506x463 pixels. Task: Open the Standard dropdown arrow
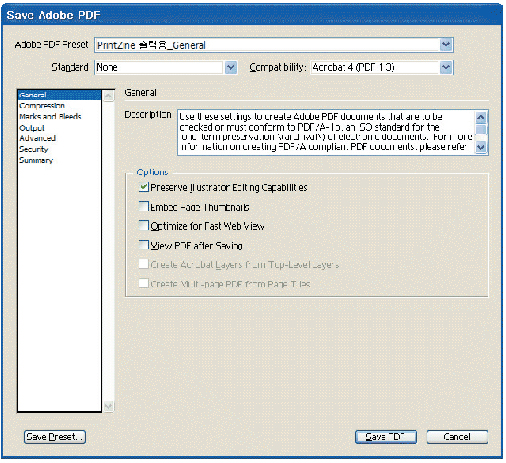pyautogui.click(x=231, y=68)
